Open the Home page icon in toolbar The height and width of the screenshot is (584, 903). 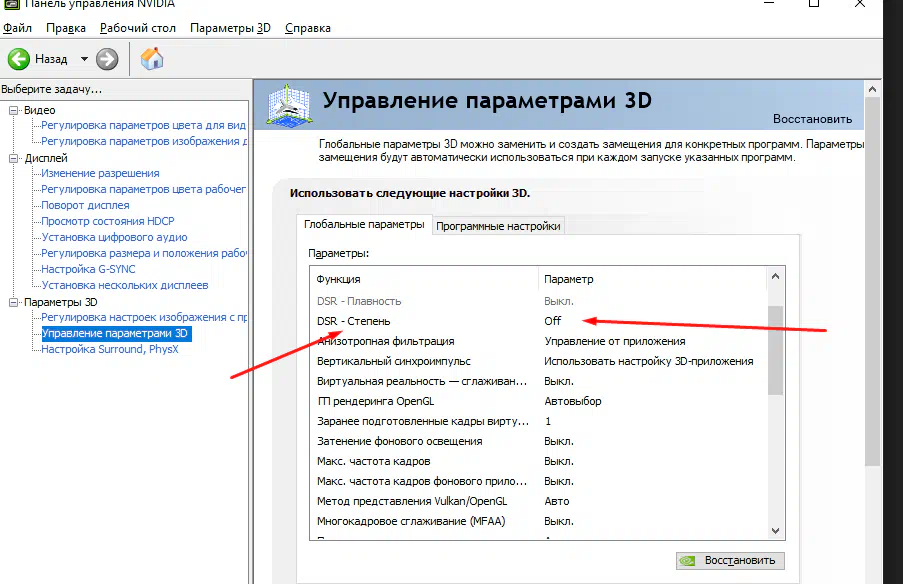click(152, 59)
